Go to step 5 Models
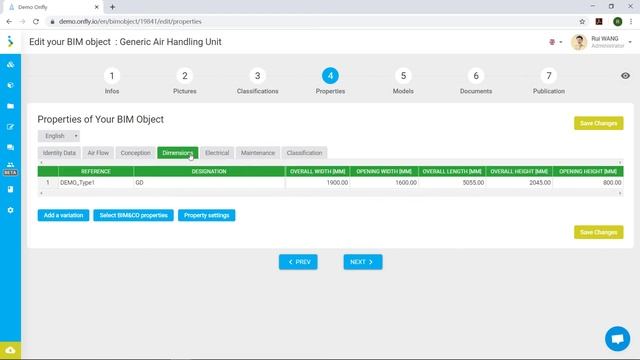 pyautogui.click(x=403, y=81)
